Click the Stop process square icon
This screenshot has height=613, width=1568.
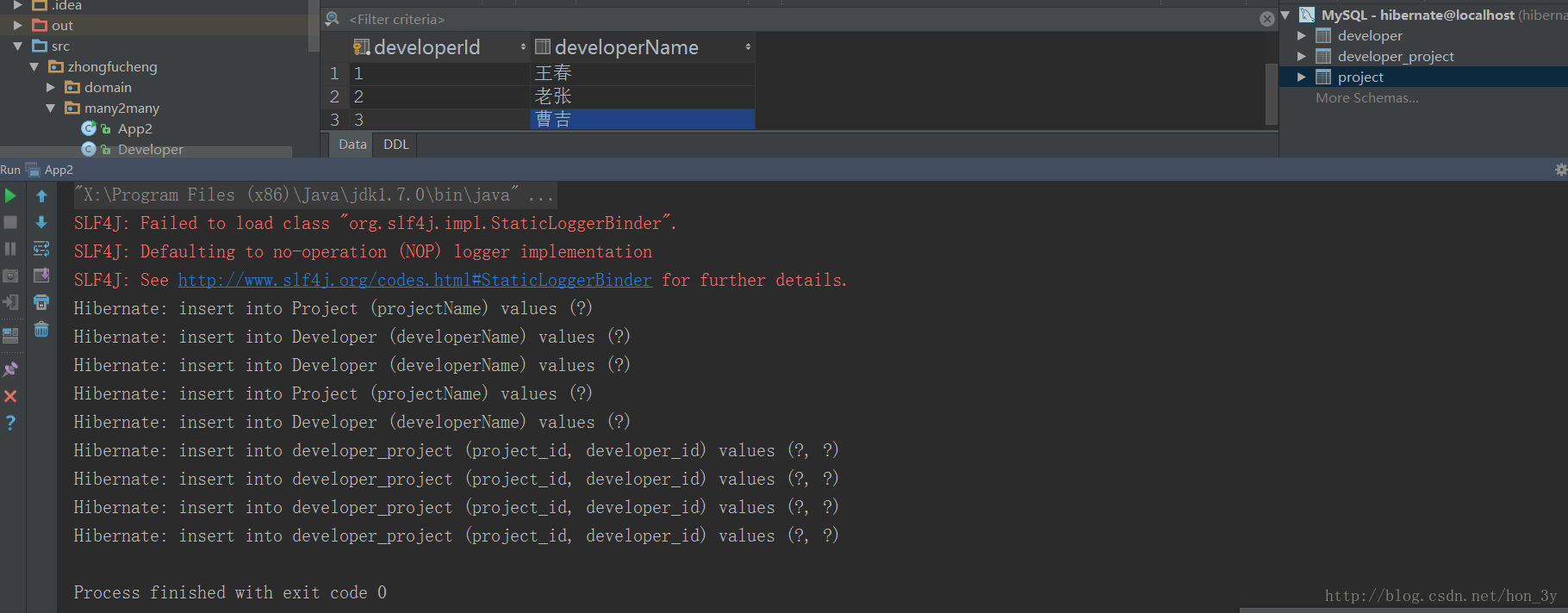(x=10, y=222)
